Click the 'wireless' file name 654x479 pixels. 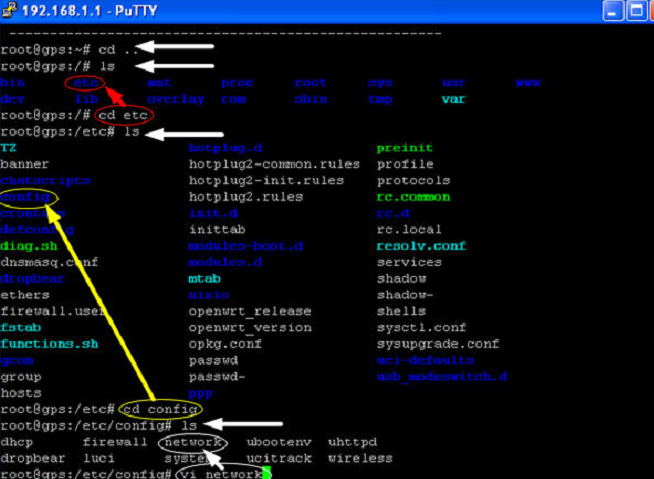pos(360,458)
